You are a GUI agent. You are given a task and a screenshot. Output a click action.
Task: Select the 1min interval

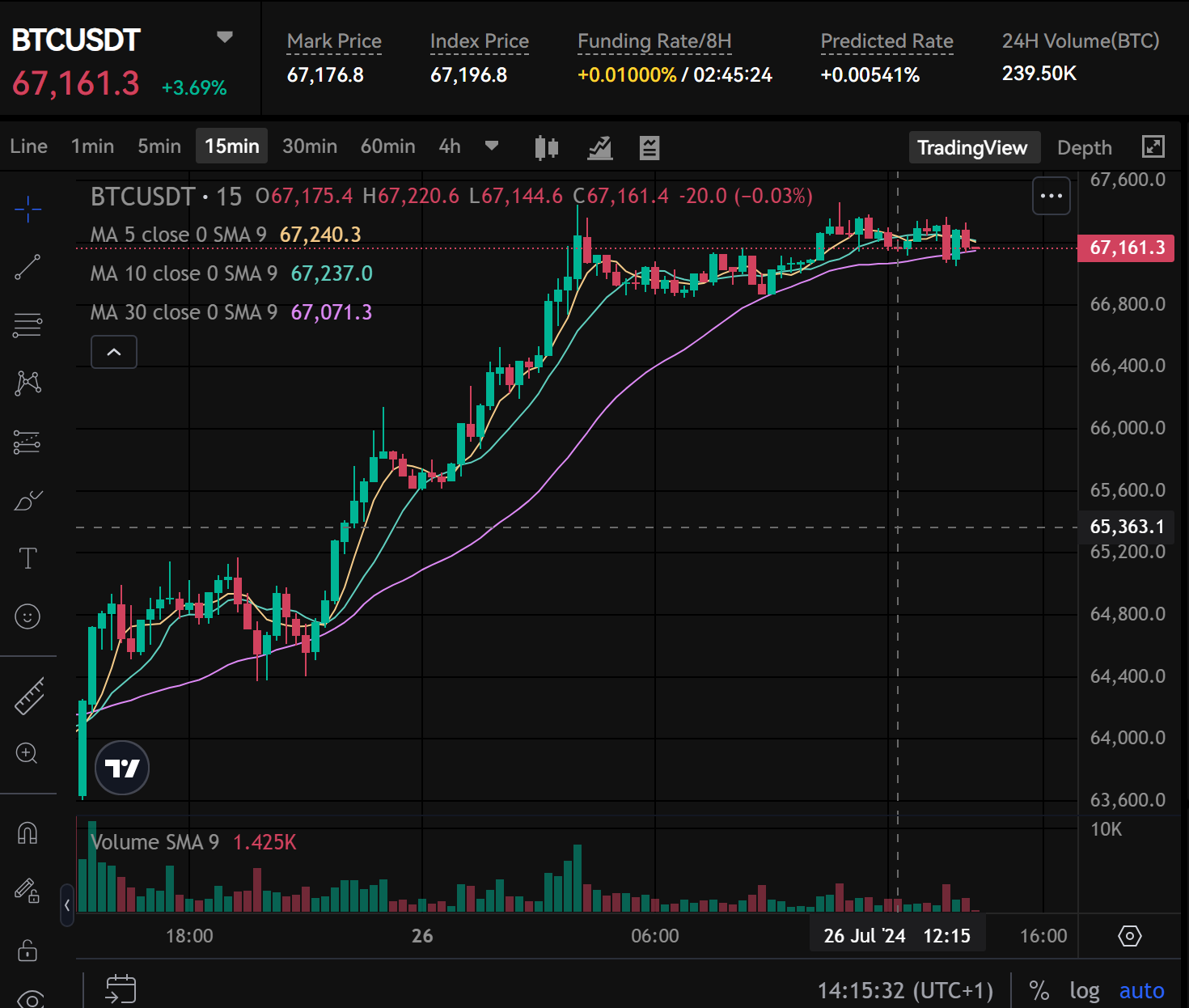(x=92, y=146)
